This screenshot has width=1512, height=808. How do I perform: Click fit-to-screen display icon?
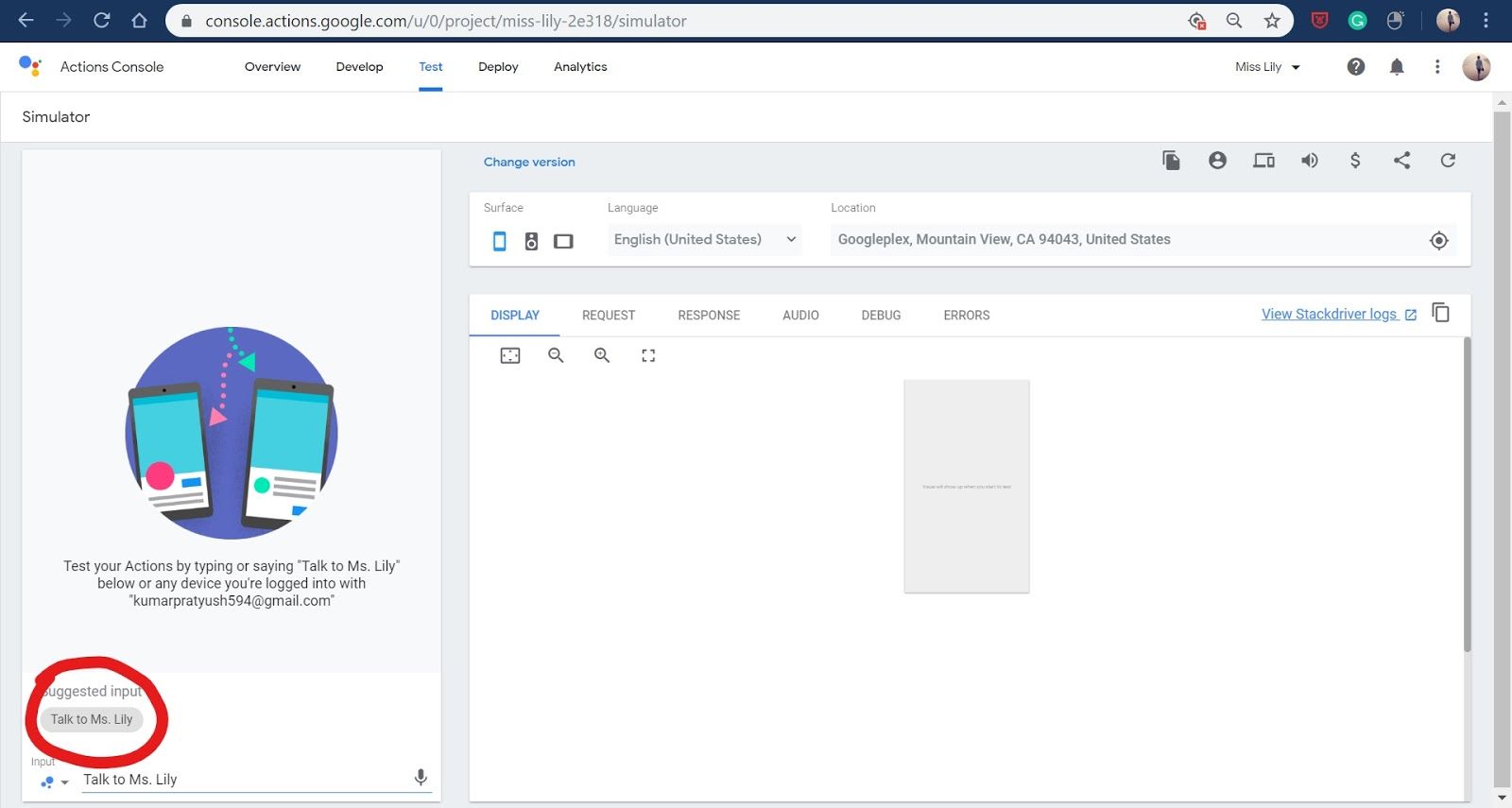click(x=510, y=355)
